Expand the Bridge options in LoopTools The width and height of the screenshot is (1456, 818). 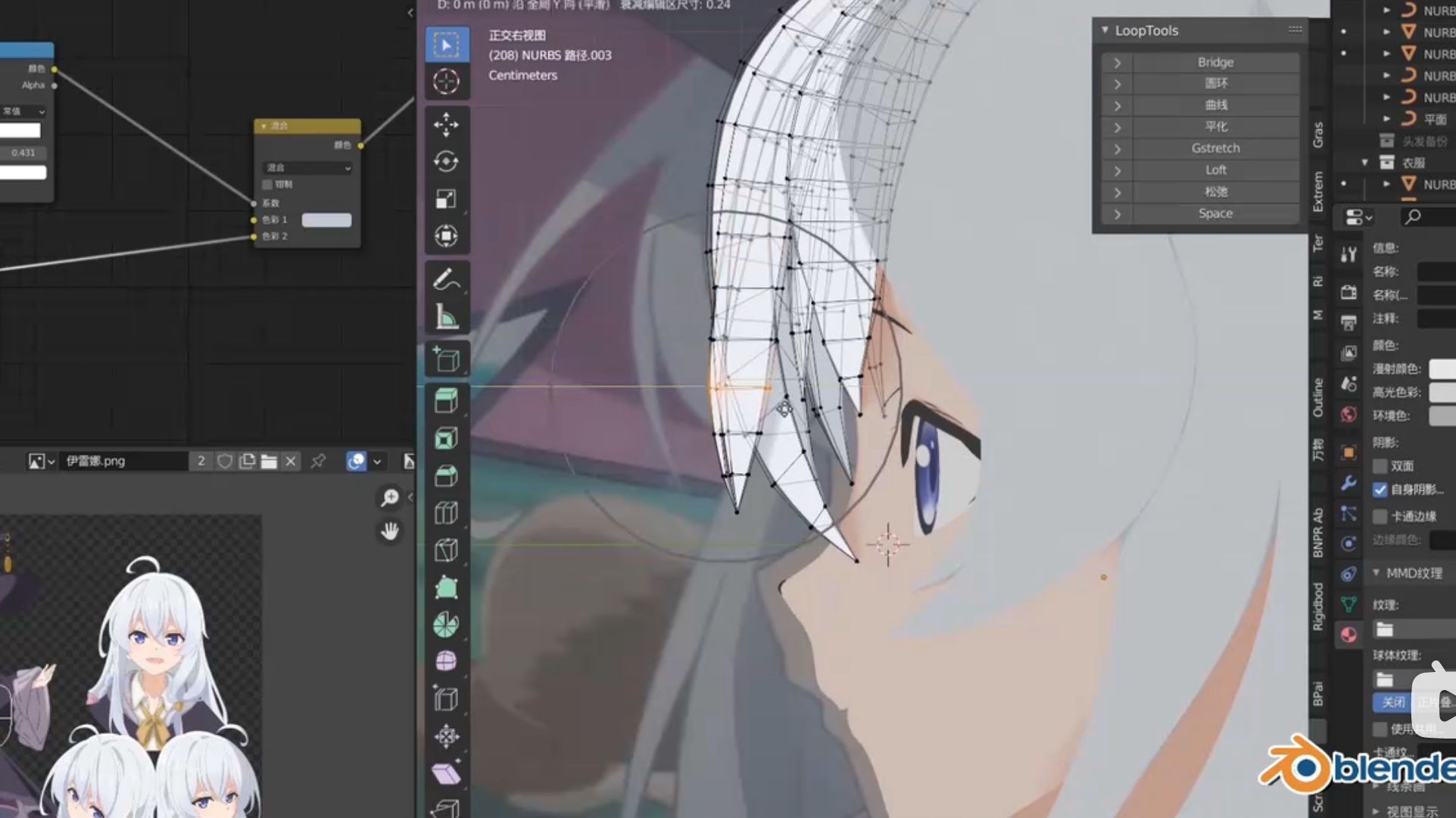1117,63
